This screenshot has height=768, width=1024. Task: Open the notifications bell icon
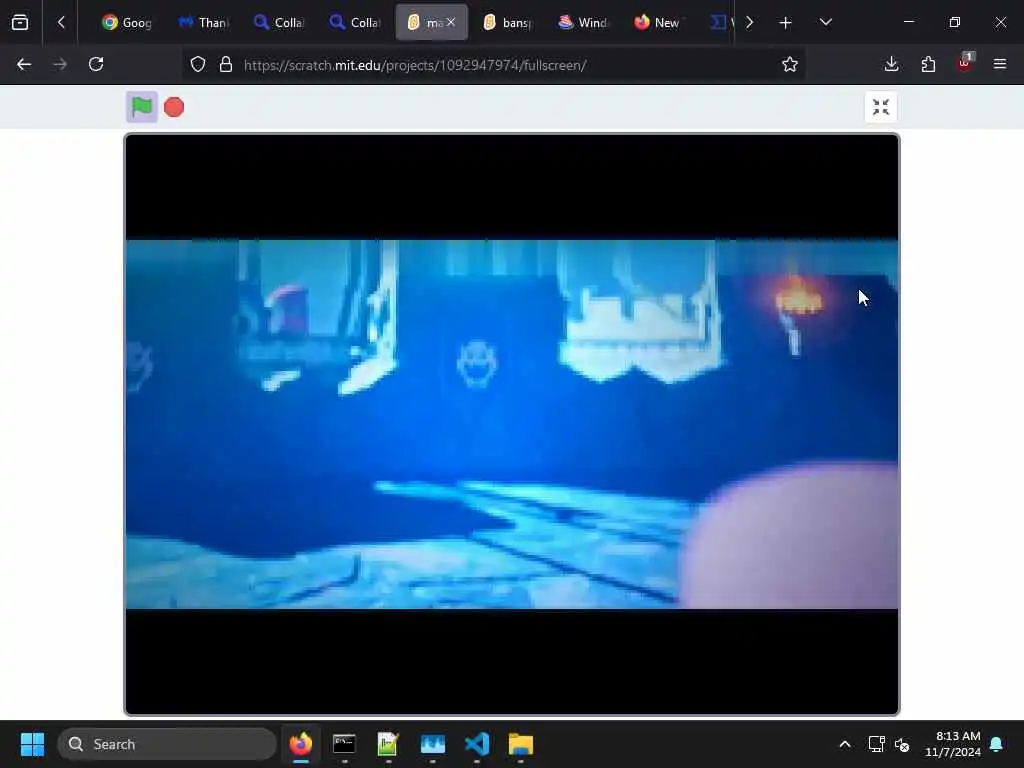(x=997, y=744)
